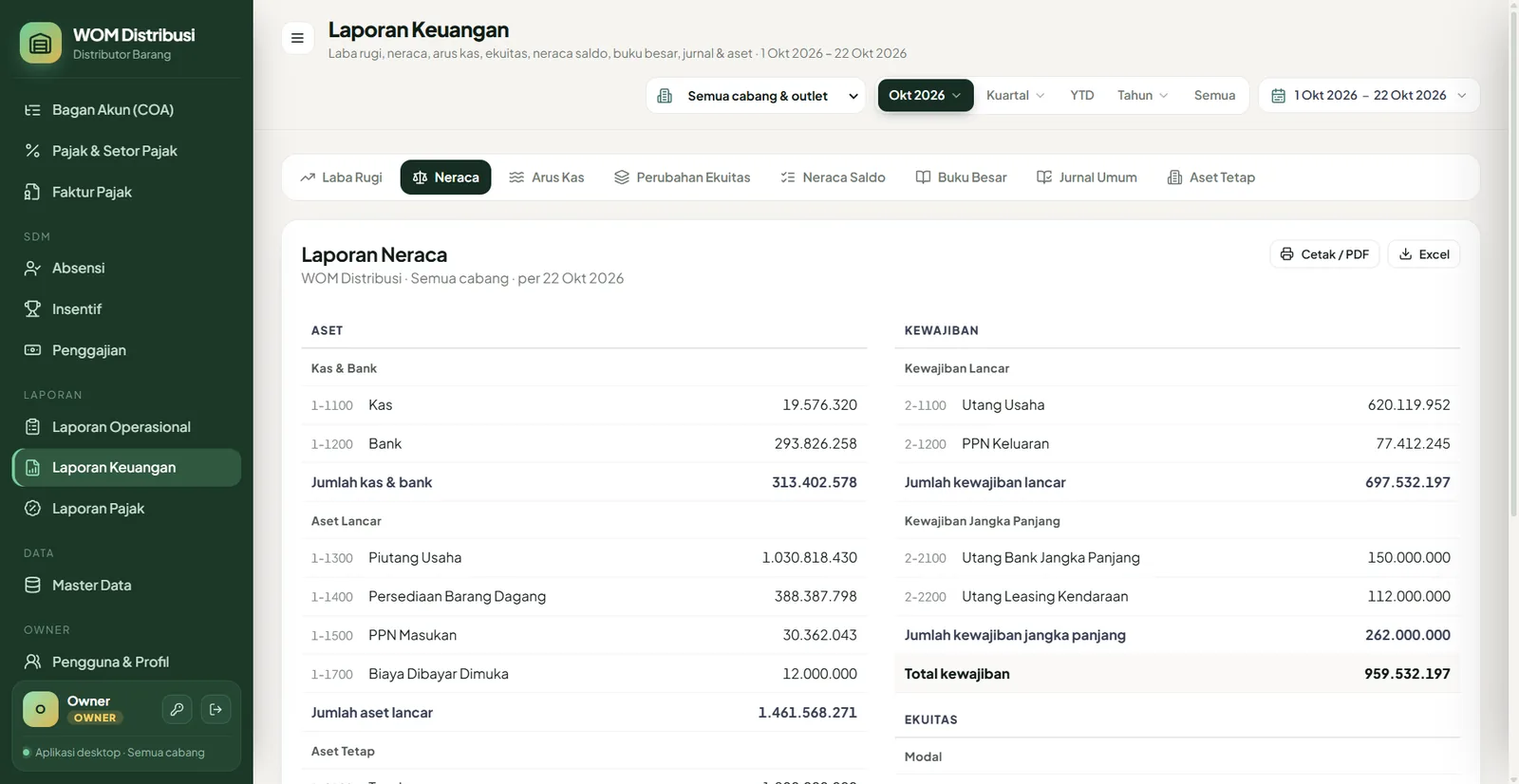The height and width of the screenshot is (784, 1519).
Task: Click the Penggajian banknote icon
Action: [x=32, y=349]
